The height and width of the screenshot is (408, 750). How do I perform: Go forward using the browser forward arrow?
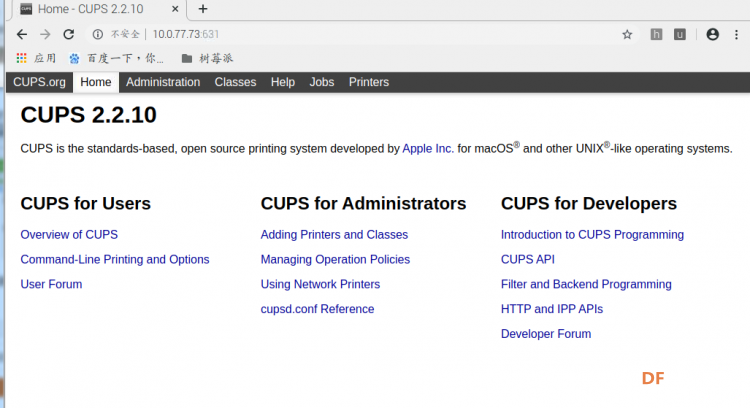pos(45,34)
